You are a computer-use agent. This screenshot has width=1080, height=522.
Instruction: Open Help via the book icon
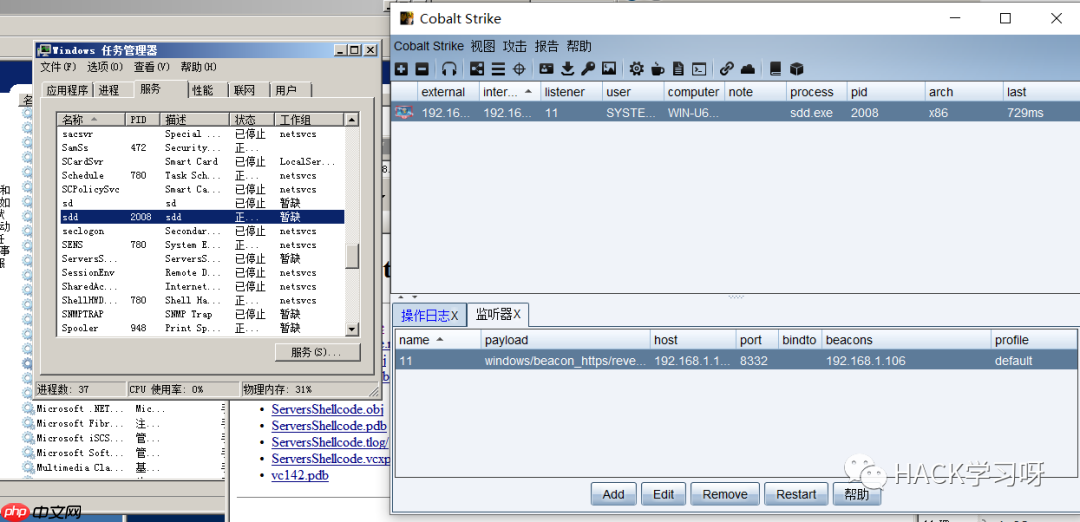point(776,69)
